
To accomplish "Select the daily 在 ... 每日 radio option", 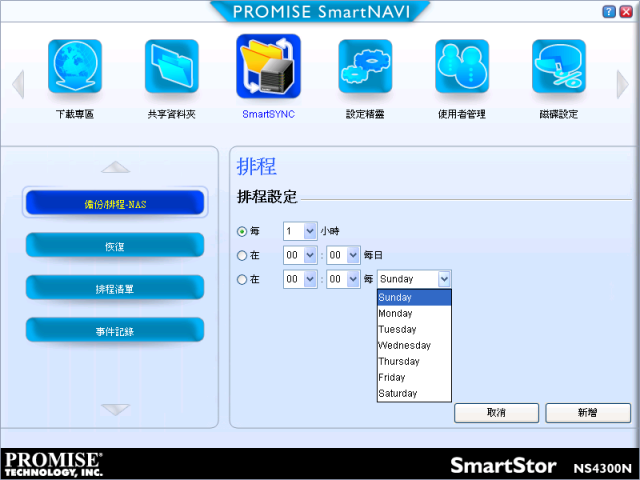I will (242, 256).
